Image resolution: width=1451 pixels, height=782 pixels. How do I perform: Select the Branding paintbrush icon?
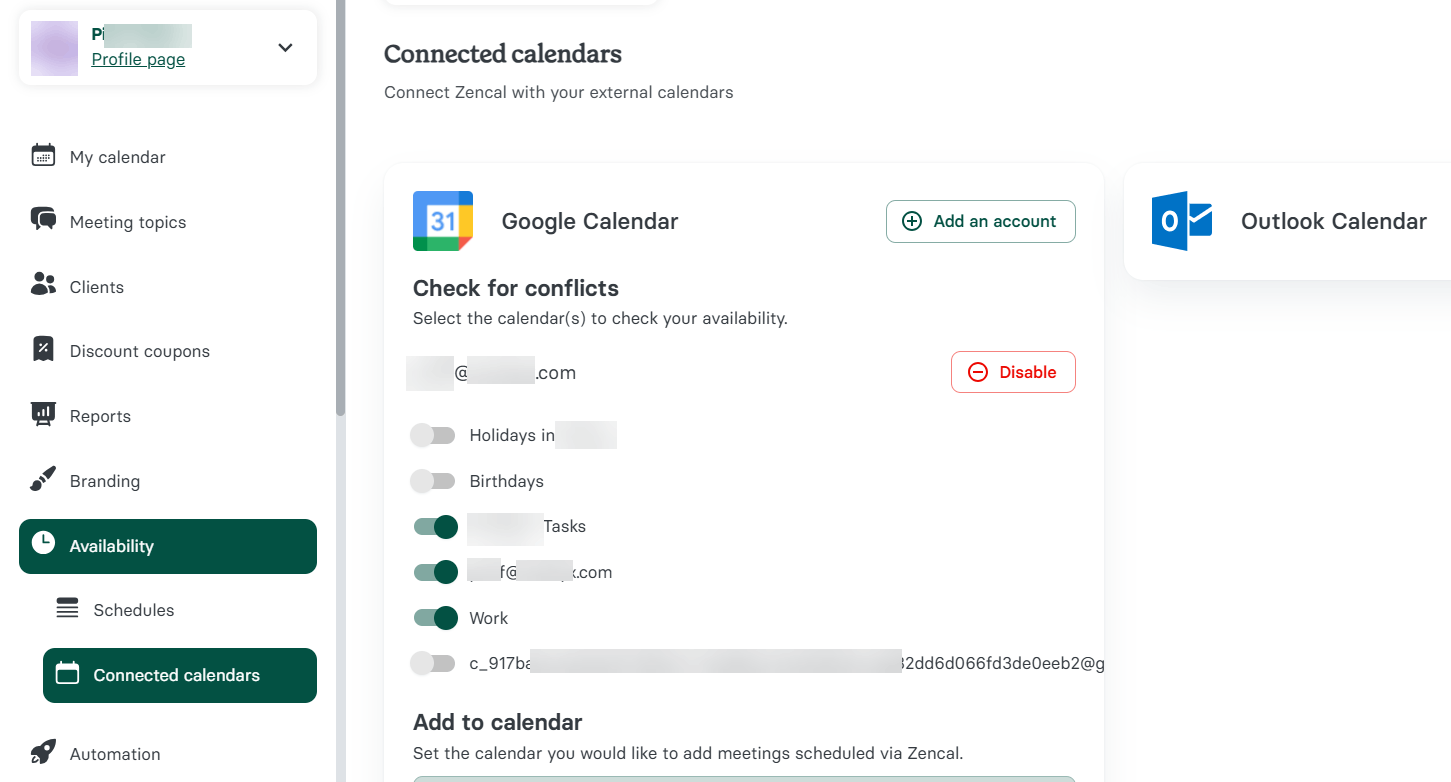(43, 480)
